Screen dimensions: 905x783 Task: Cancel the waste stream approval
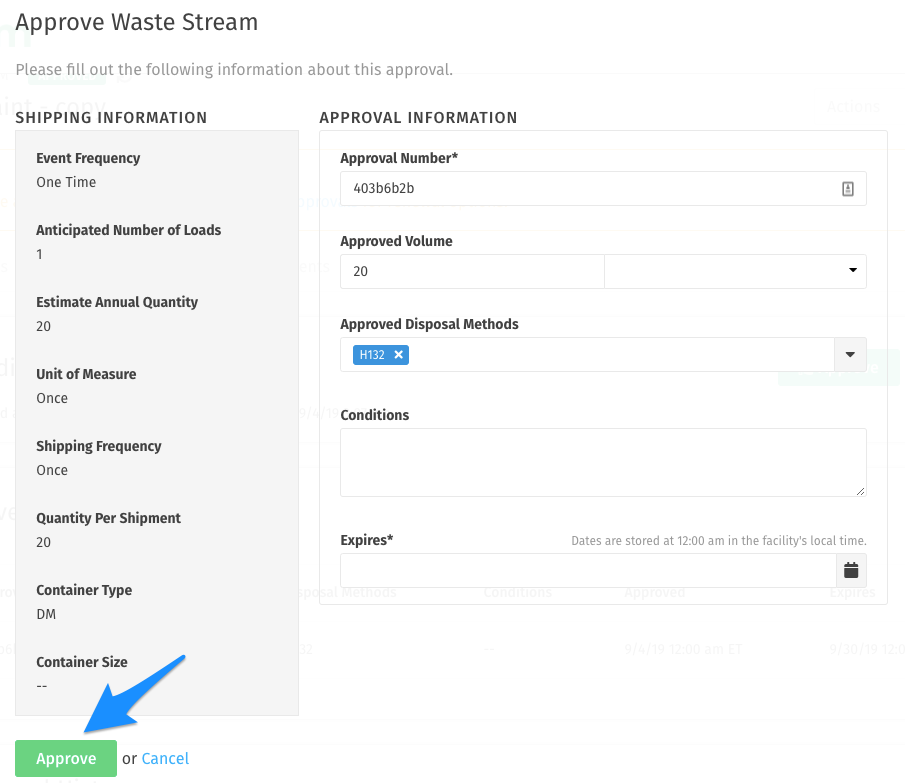click(x=165, y=758)
